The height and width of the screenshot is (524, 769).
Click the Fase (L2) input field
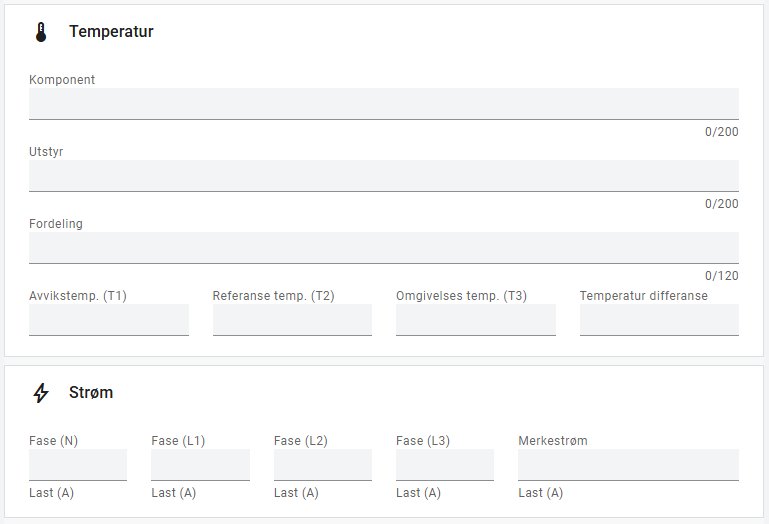pyautogui.click(x=323, y=465)
